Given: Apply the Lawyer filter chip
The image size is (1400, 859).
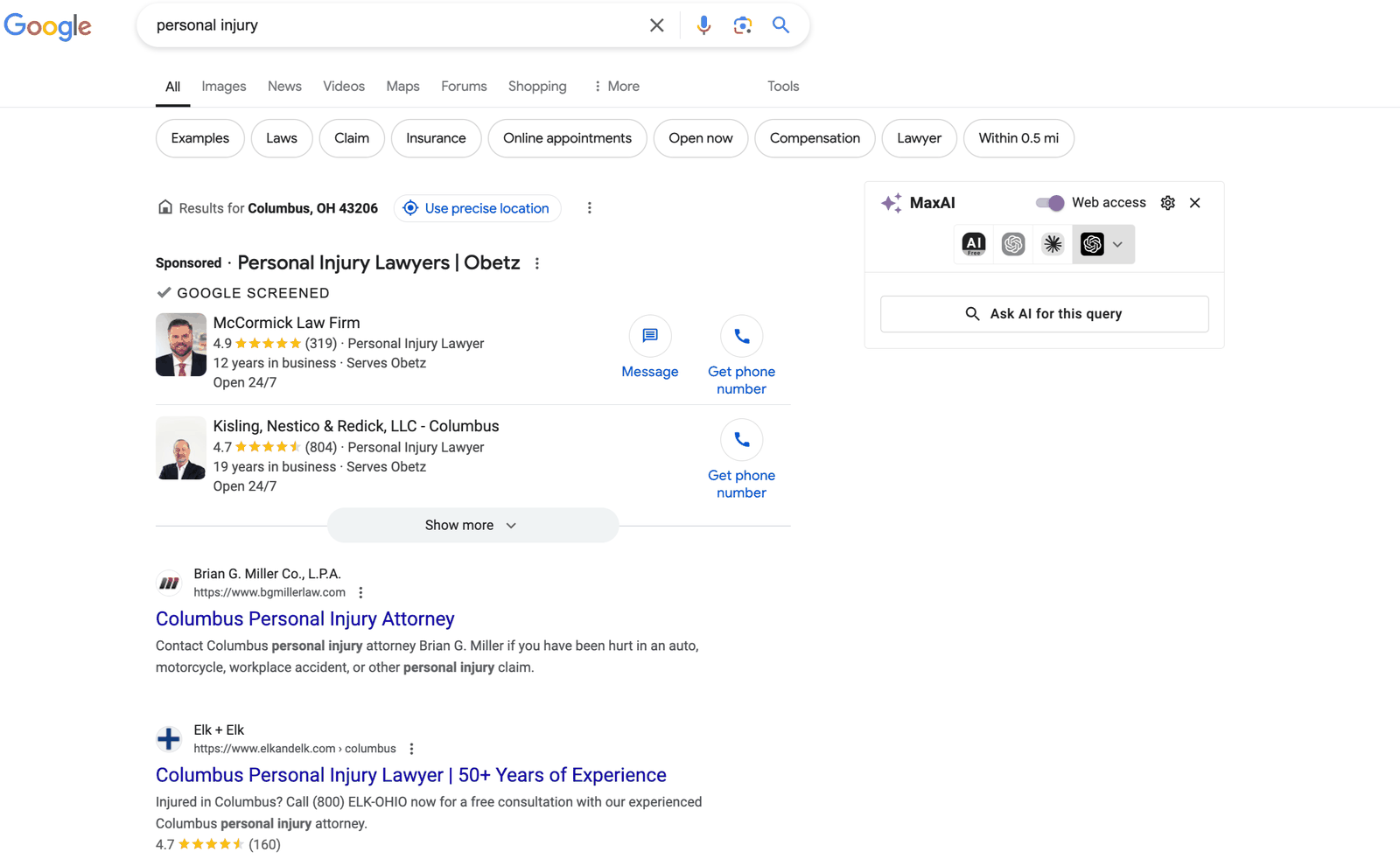Looking at the screenshot, I should [919, 138].
